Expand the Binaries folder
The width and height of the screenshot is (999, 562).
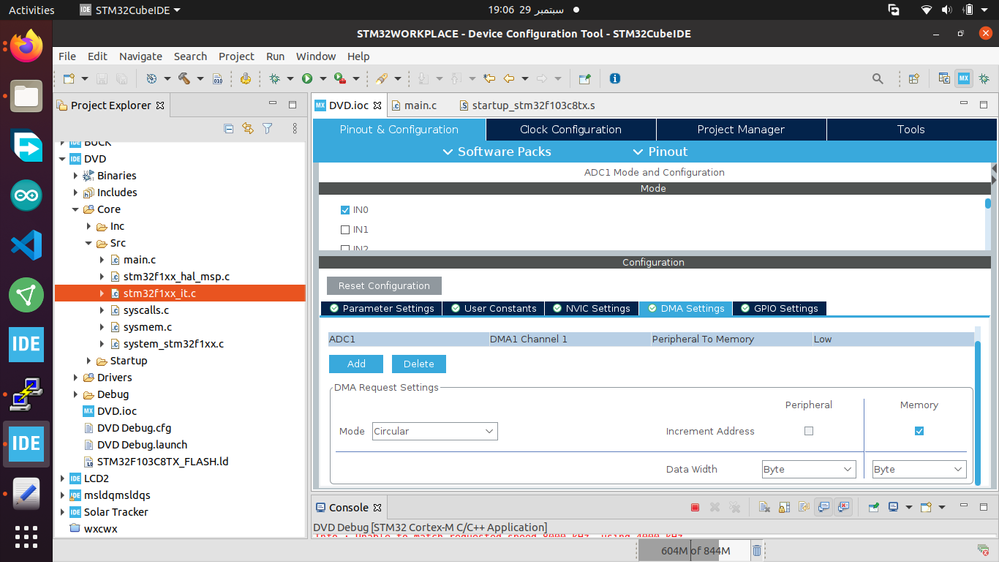(75, 175)
